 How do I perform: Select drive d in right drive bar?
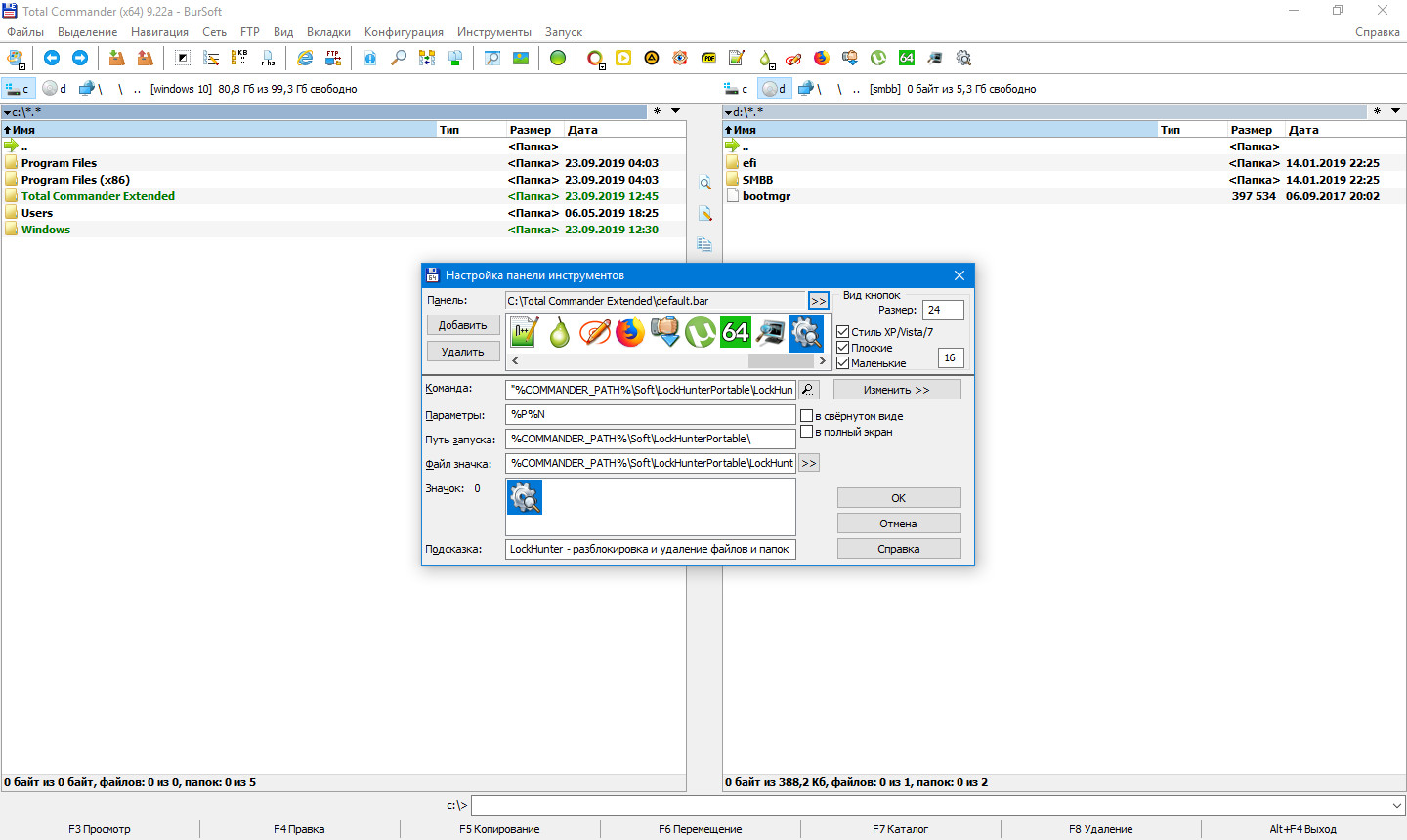775,89
